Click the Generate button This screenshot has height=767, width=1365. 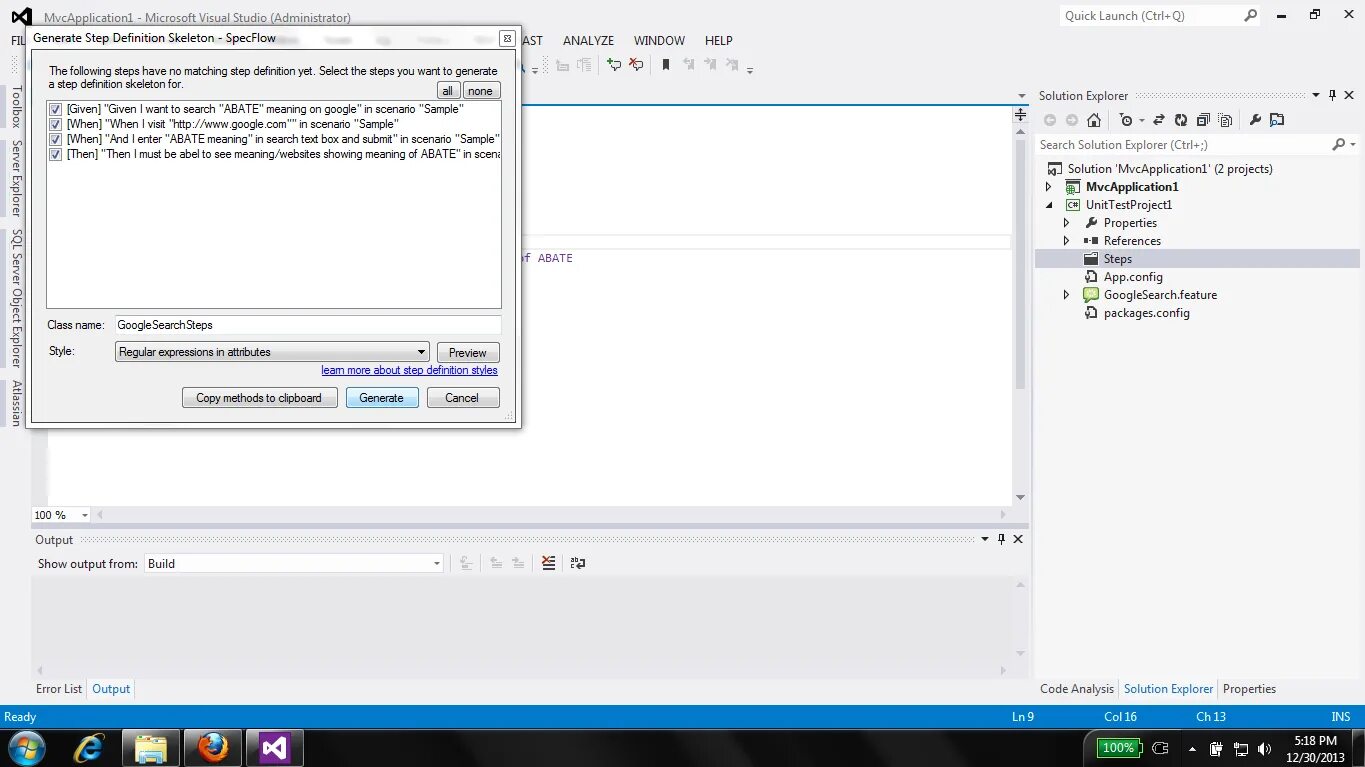point(381,398)
